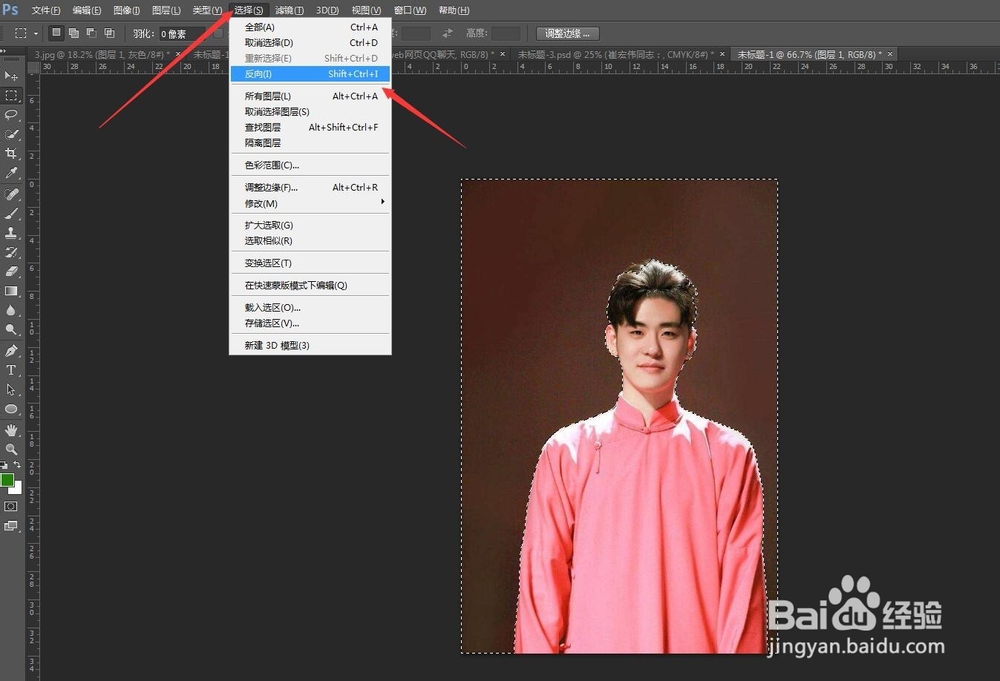This screenshot has height=681, width=1000.
Task: Choose 所有图层(L) menu entry
Action: coord(311,96)
